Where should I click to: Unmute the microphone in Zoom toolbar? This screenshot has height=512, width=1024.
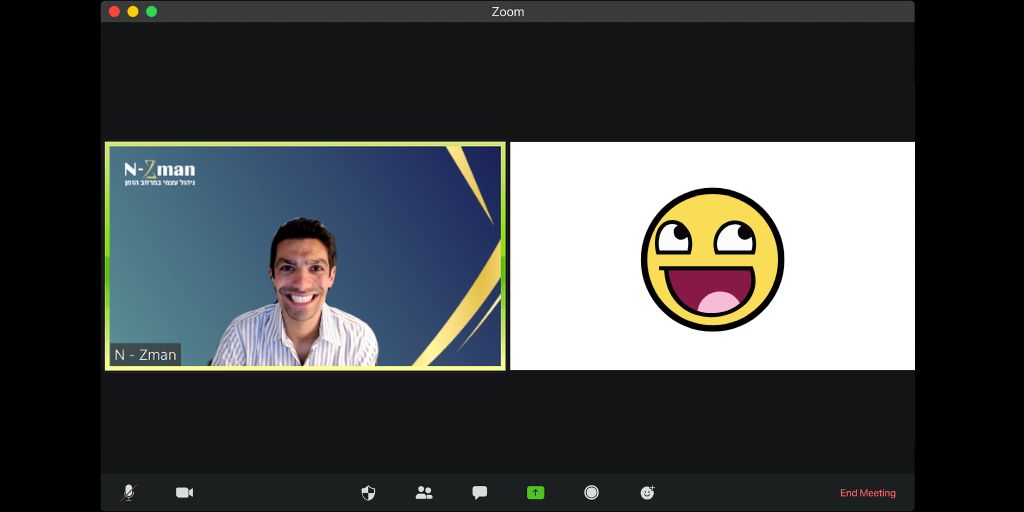129,492
